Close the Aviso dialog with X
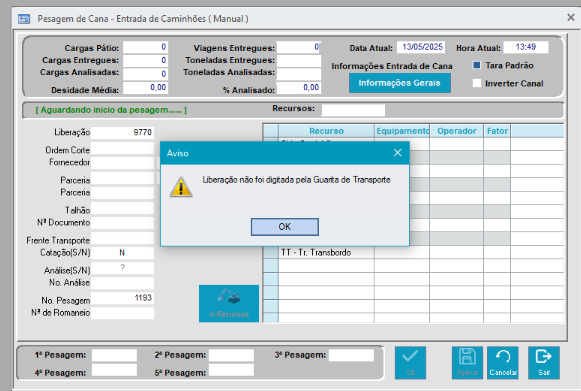The height and width of the screenshot is (391, 581). click(x=398, y=153)
